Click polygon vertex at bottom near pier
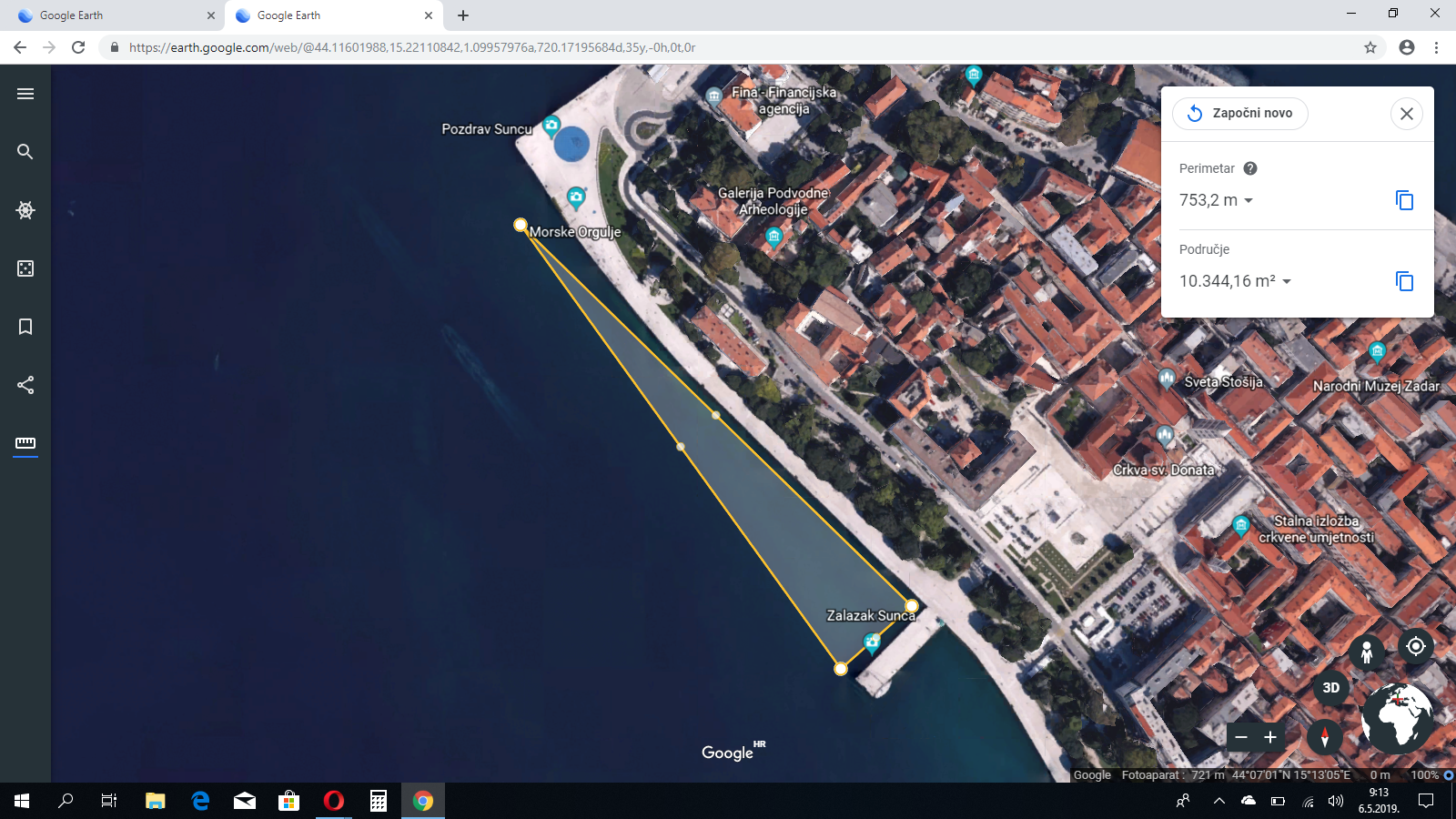The height and width of the screenshot is (819, 1456). pyautogui.click(x=841, y=669)
